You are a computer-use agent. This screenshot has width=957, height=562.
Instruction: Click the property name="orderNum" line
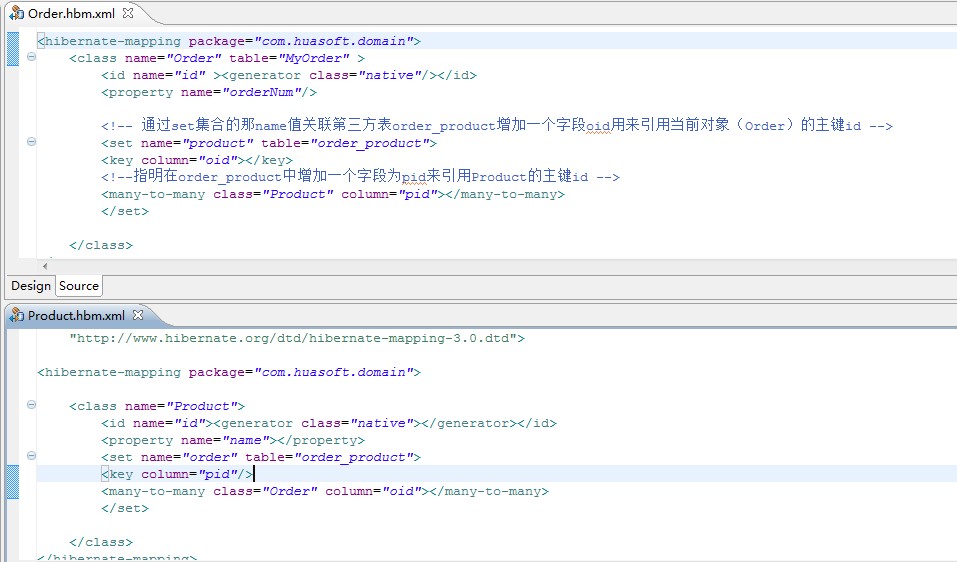[x=209, y=93]
